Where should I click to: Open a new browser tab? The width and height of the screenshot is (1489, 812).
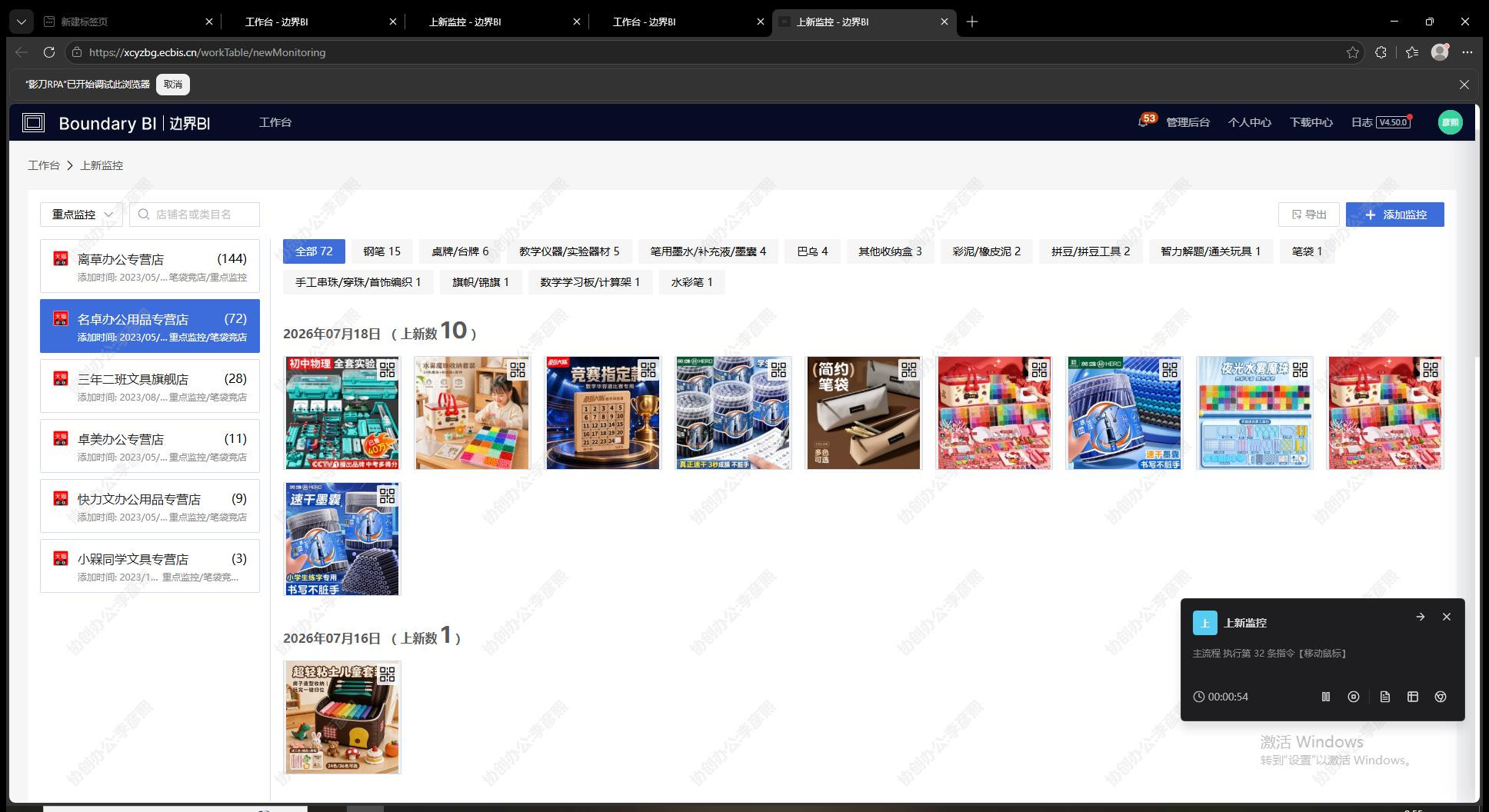coord(972,22)
